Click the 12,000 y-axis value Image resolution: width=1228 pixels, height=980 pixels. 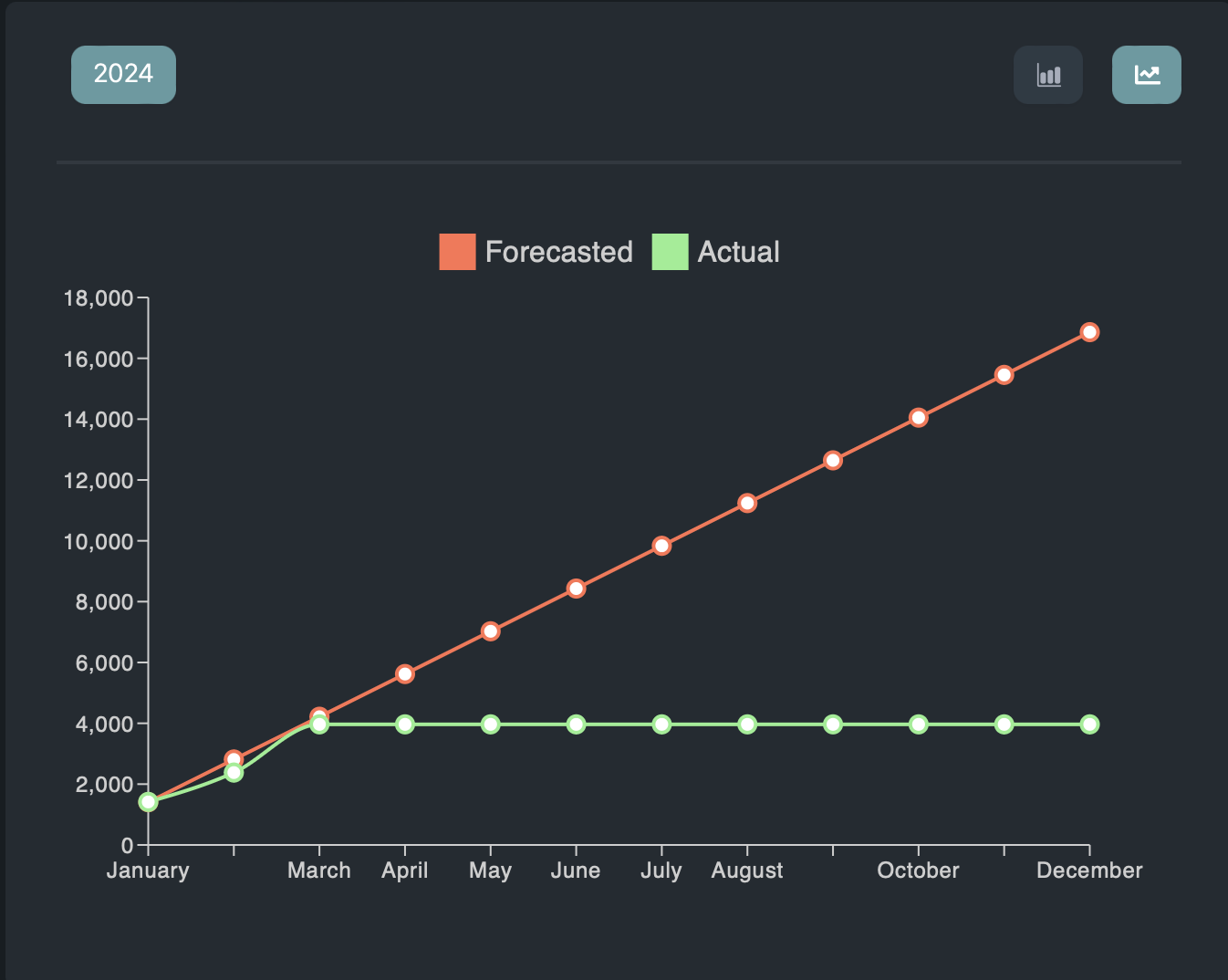(99, 481)
